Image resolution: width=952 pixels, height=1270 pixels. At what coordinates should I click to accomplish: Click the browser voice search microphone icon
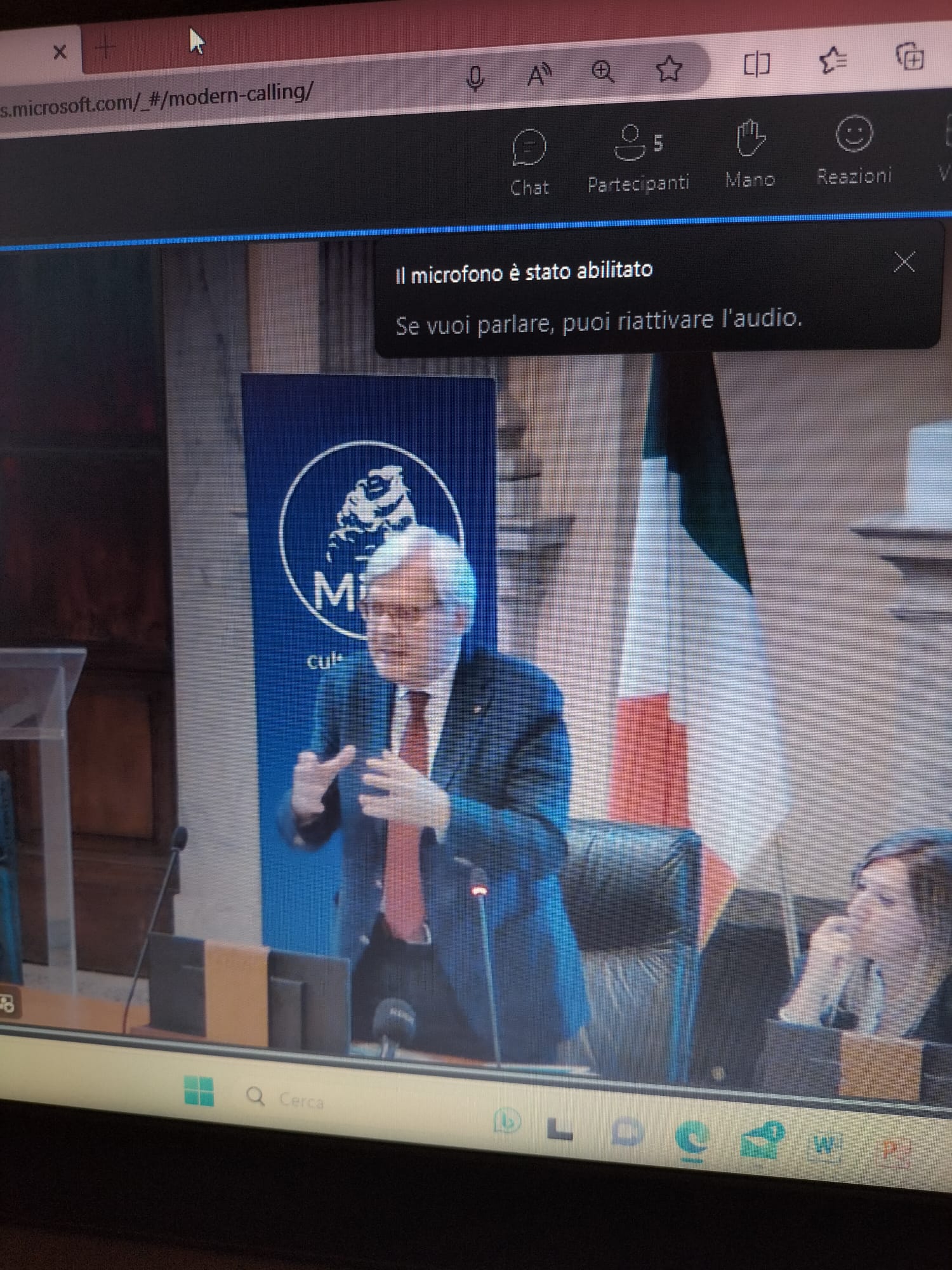pos(475,78)
